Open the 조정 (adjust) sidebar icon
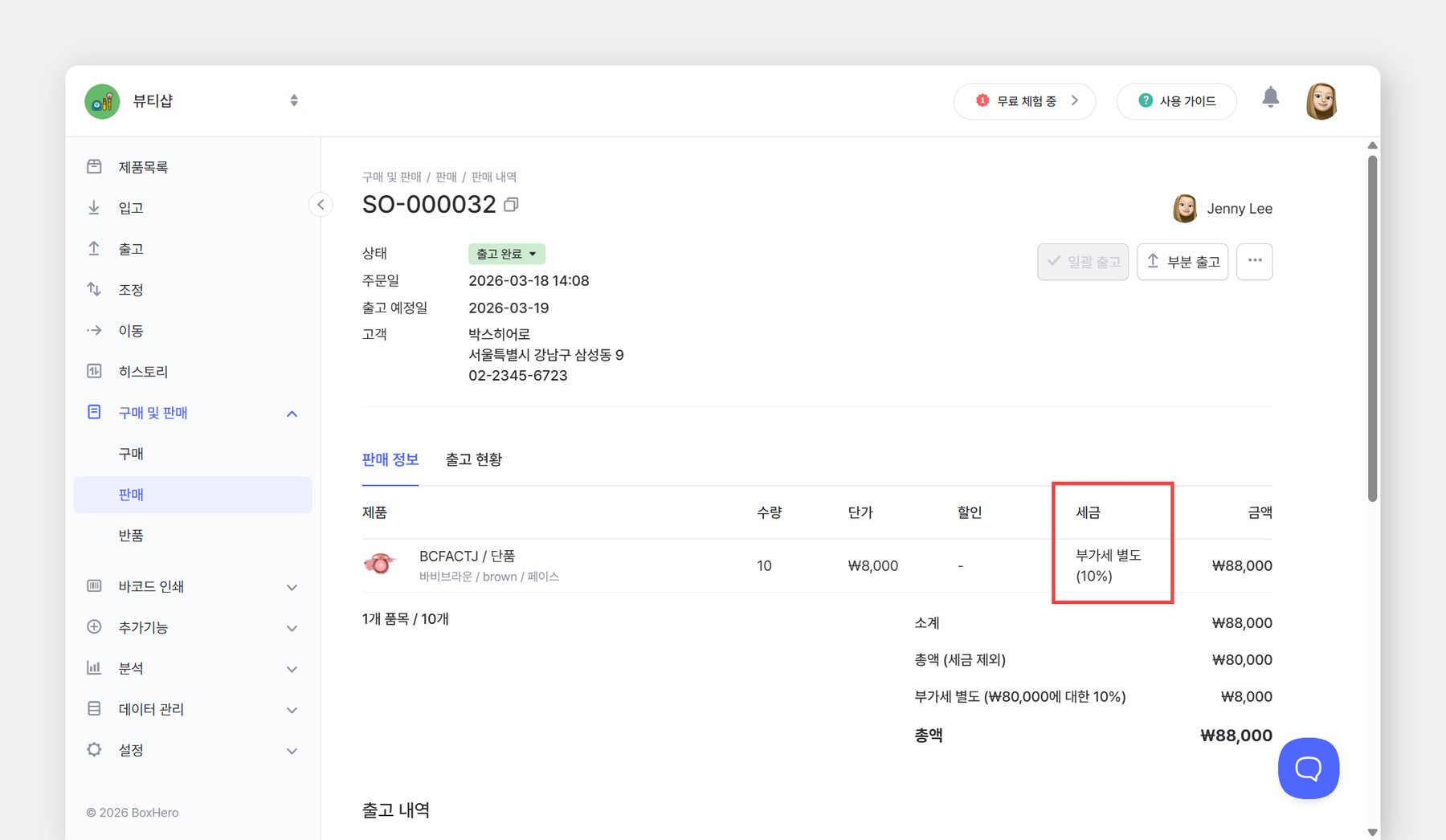 pos(94,289)
